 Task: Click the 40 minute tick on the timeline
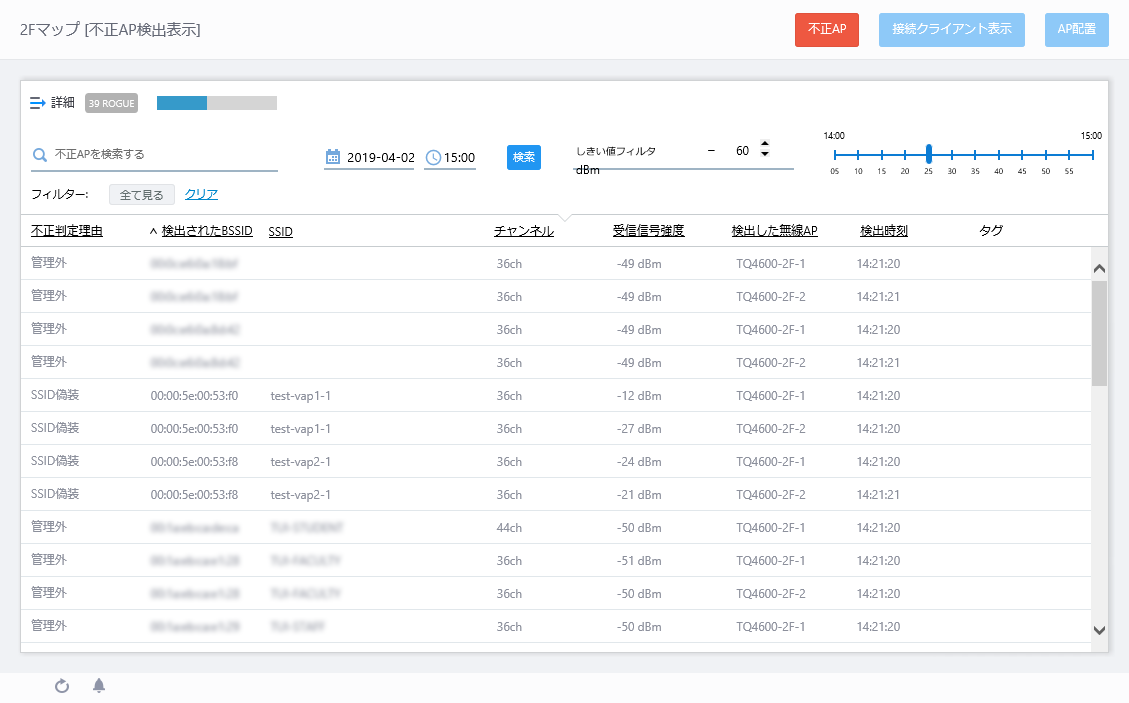click(999, 154)
